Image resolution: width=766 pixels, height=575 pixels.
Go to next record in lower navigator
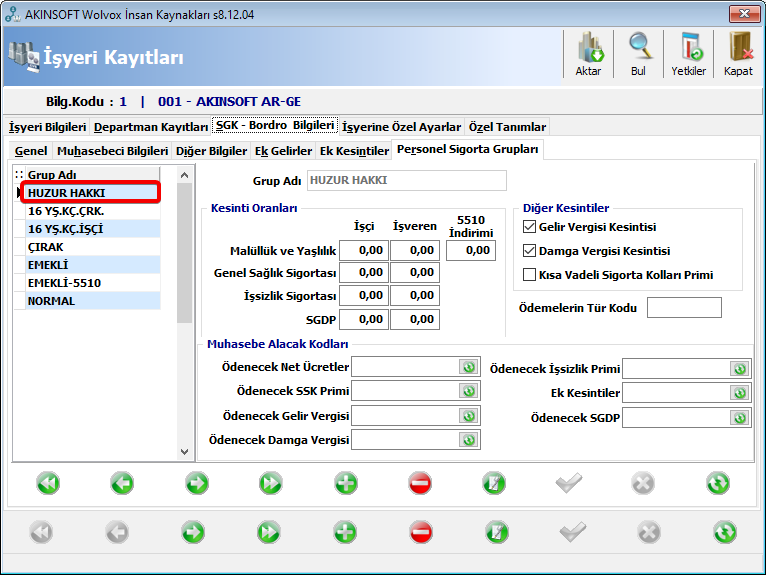click(x=193, y=532)
